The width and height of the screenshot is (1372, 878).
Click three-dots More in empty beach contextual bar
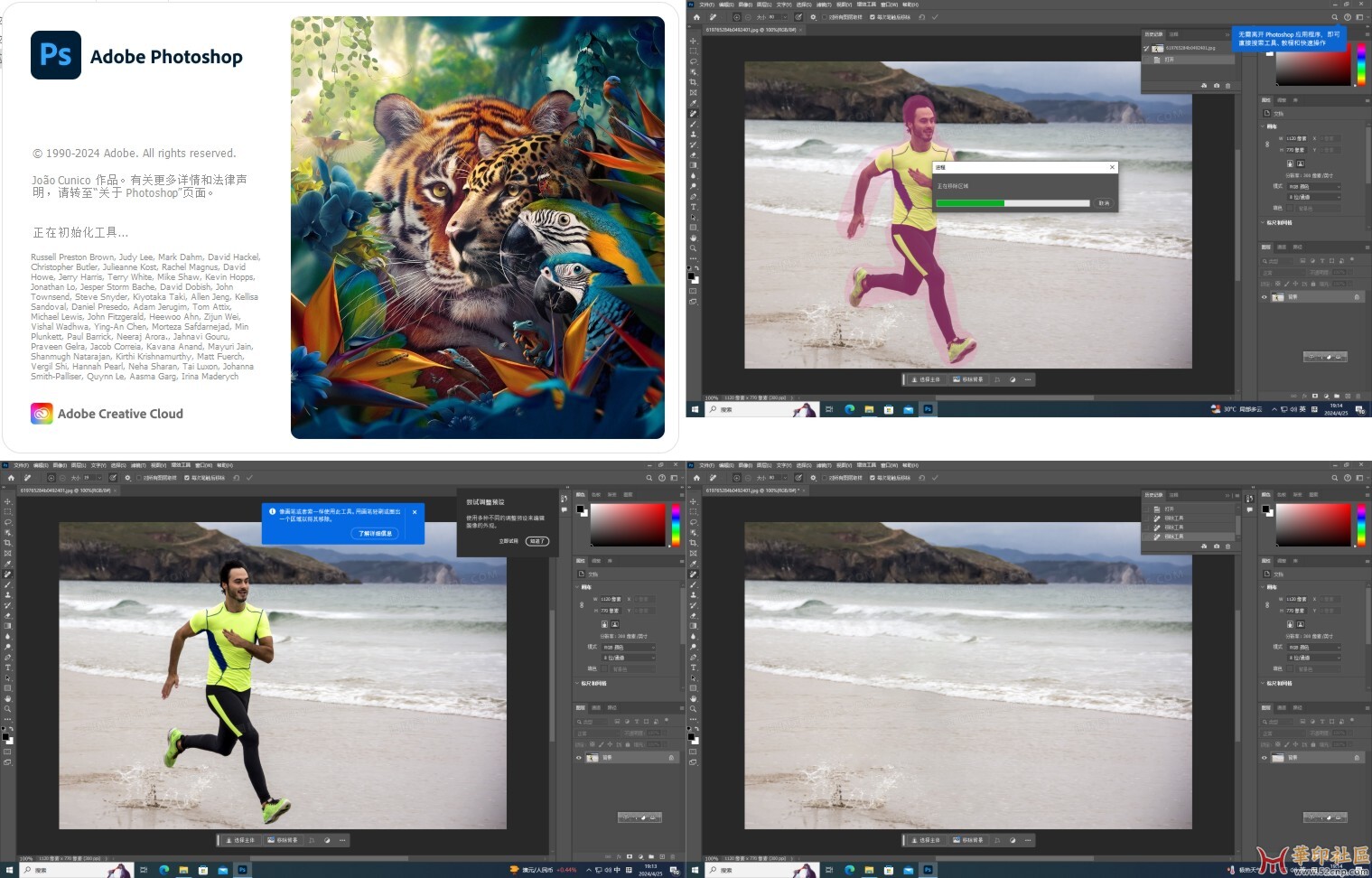1028,840
